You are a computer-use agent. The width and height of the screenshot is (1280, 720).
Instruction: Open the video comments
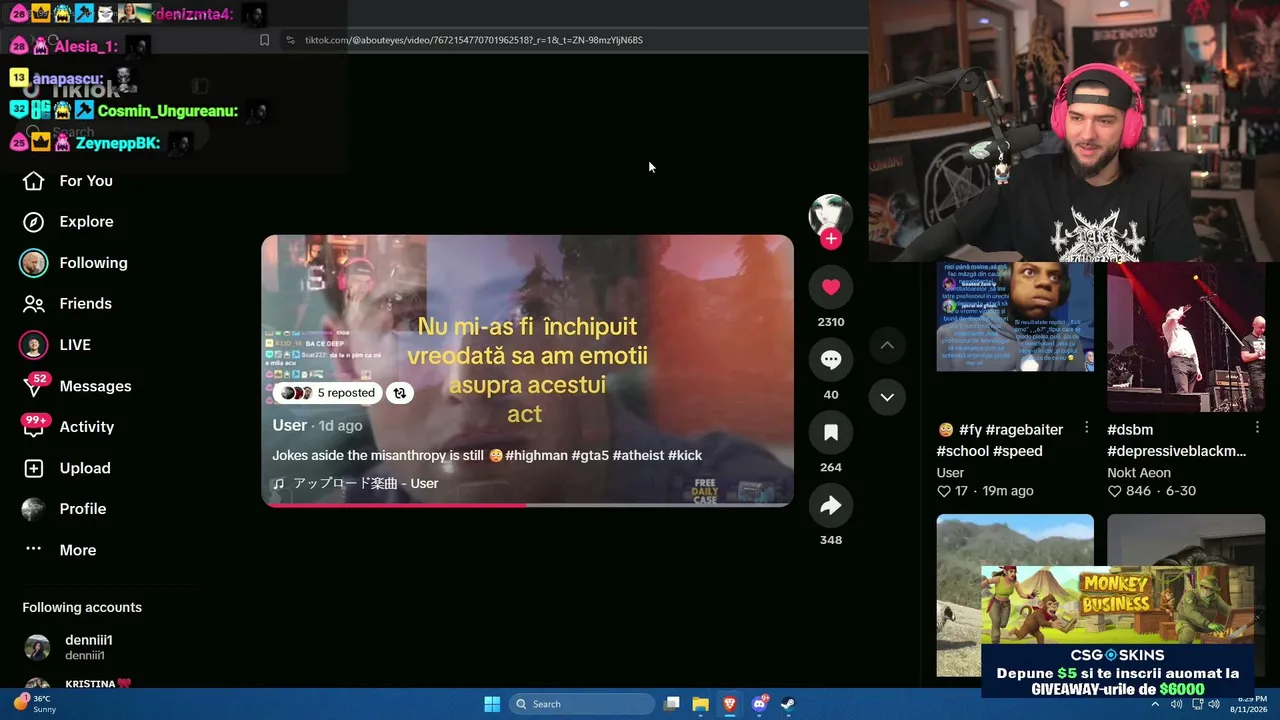pos(831,360)
